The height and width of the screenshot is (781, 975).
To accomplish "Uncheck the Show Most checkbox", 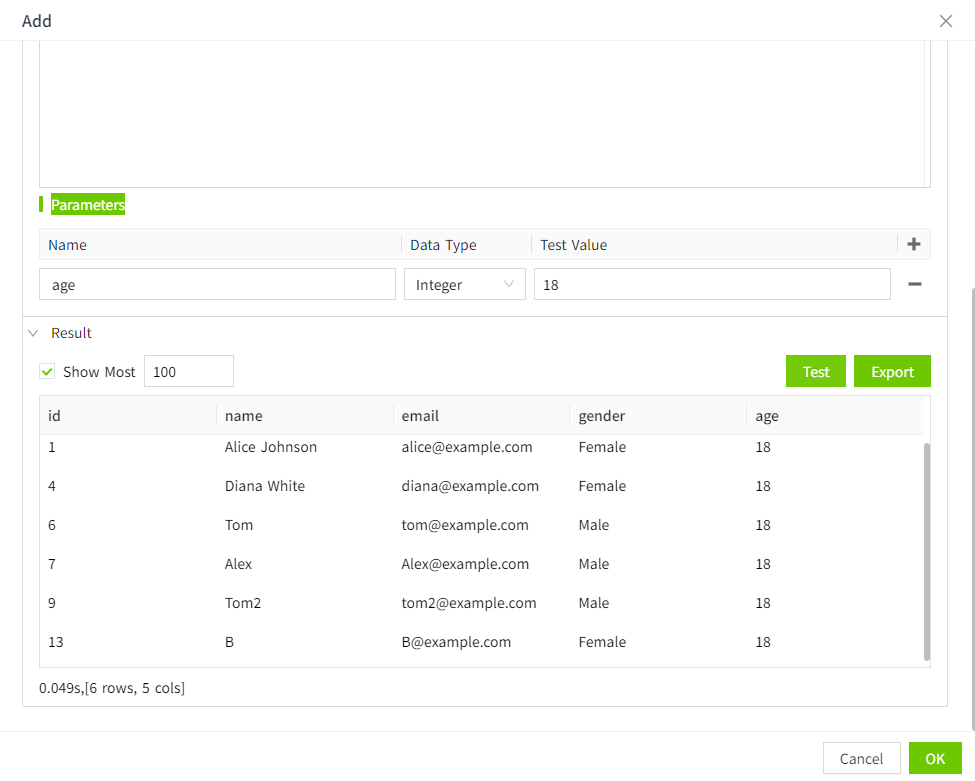I will coord(47,372).
